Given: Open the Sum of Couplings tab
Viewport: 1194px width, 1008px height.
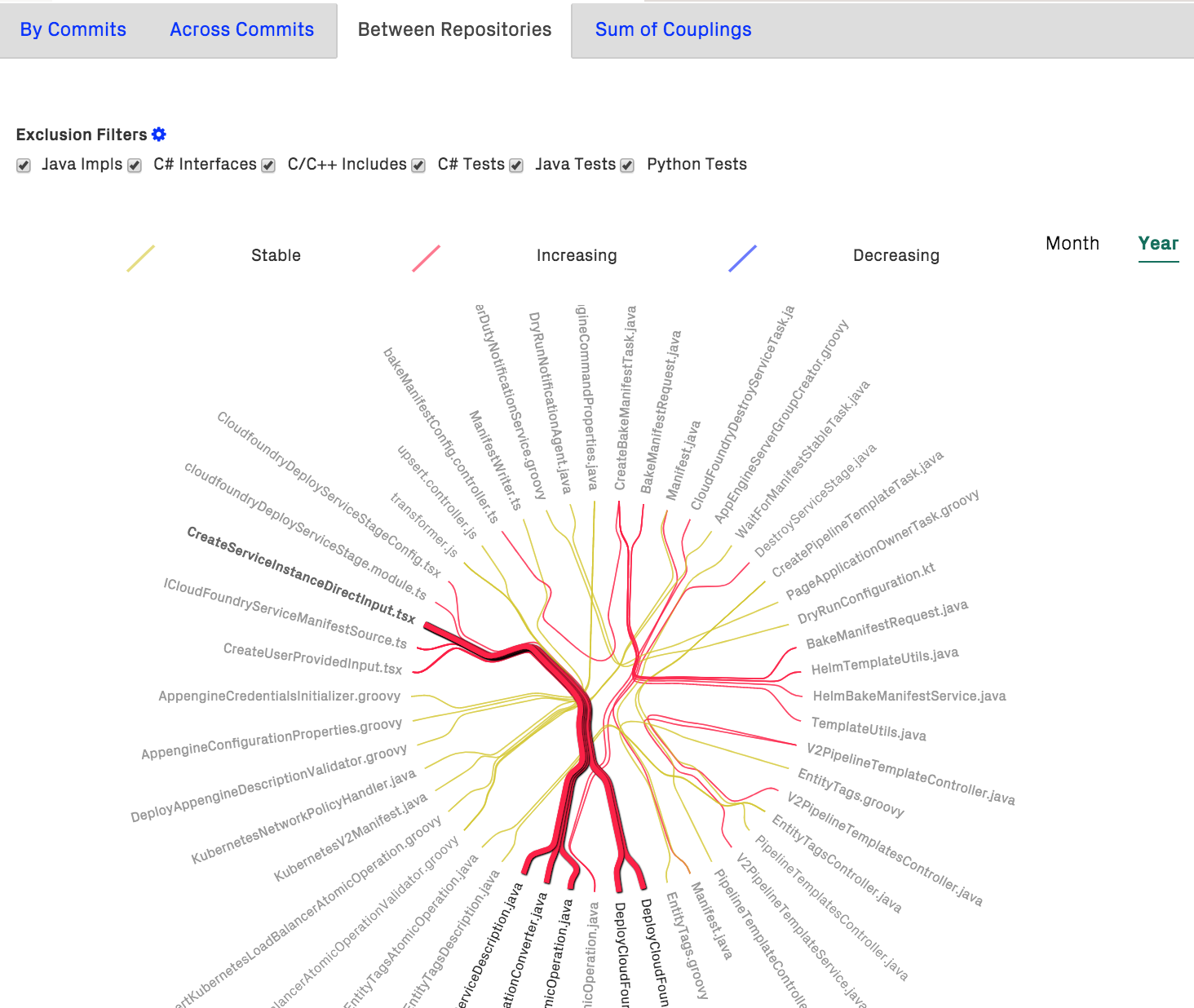Looking at the screenshot, I should pos(674,29).
